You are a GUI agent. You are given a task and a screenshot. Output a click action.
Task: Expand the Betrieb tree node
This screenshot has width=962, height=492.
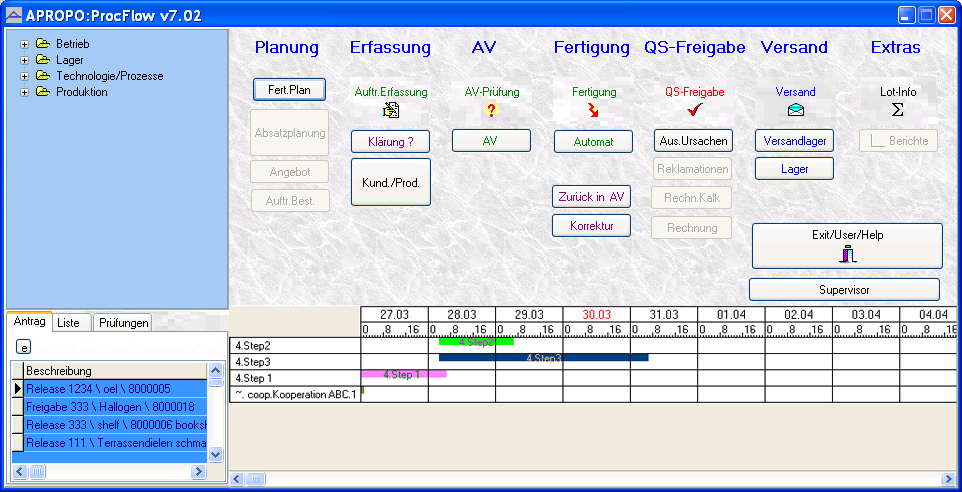click(24, 44)
